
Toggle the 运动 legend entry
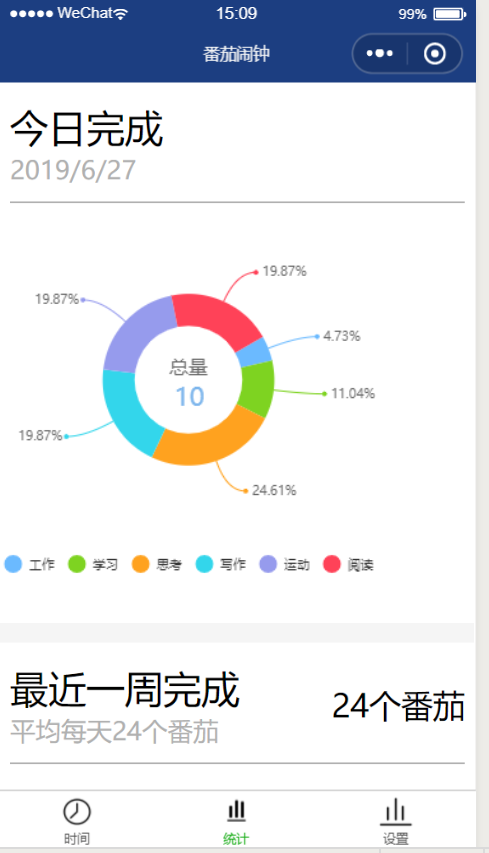point(284,564)
